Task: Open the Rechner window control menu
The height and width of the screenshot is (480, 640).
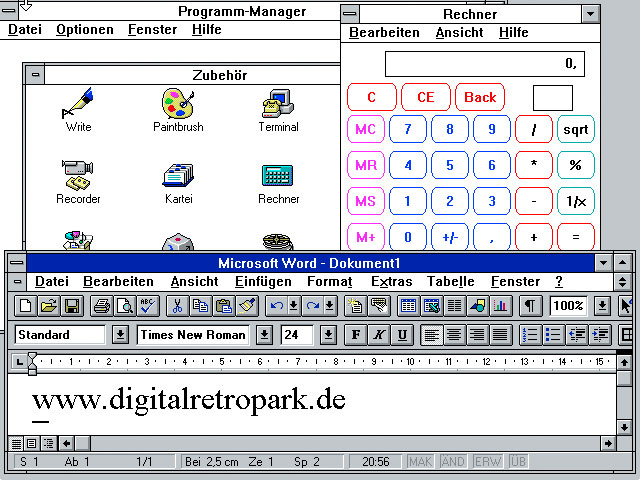Action: pyautogui.click(x=350, y=14)
